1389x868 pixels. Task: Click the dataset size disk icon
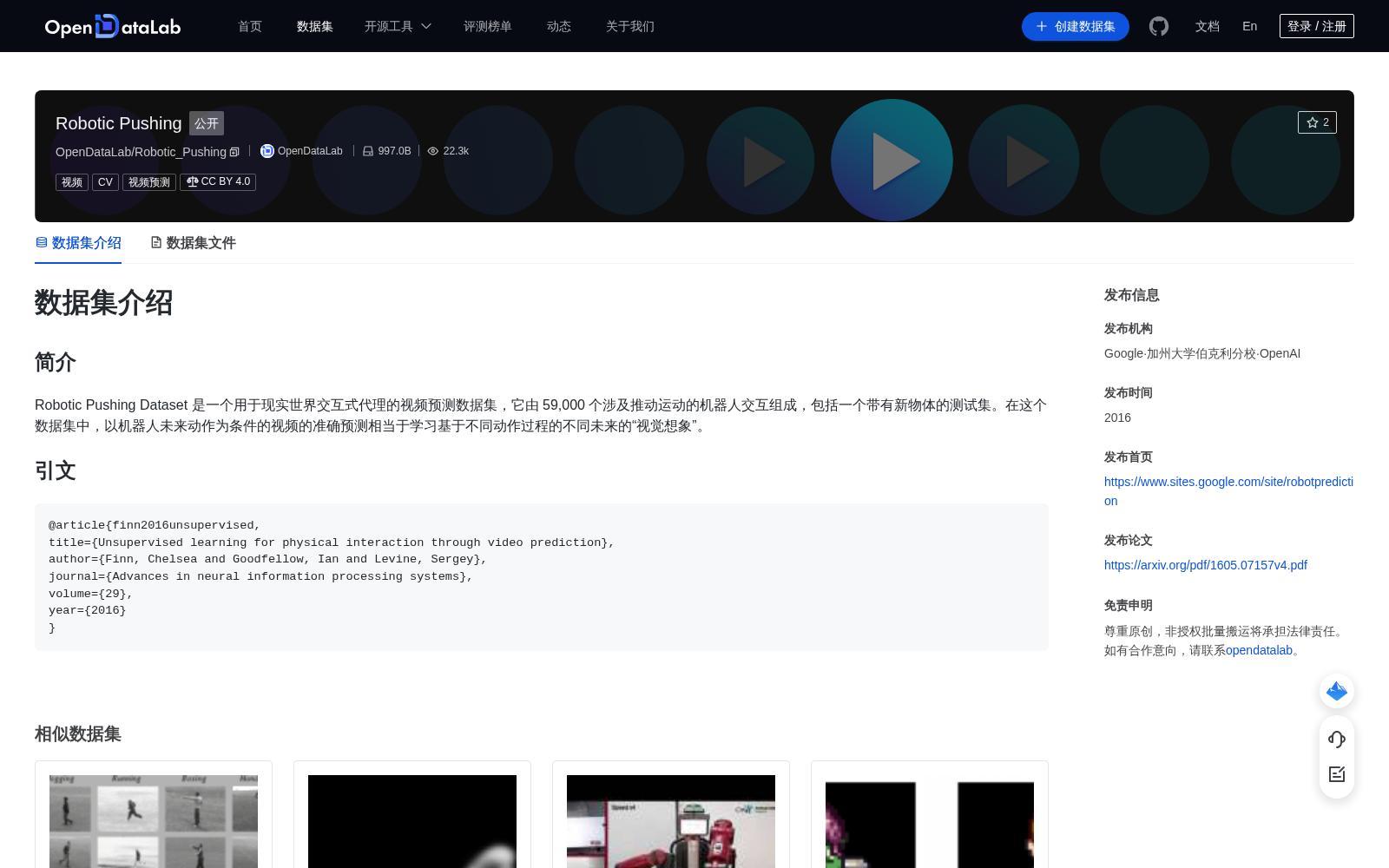[x=368, y=151]
